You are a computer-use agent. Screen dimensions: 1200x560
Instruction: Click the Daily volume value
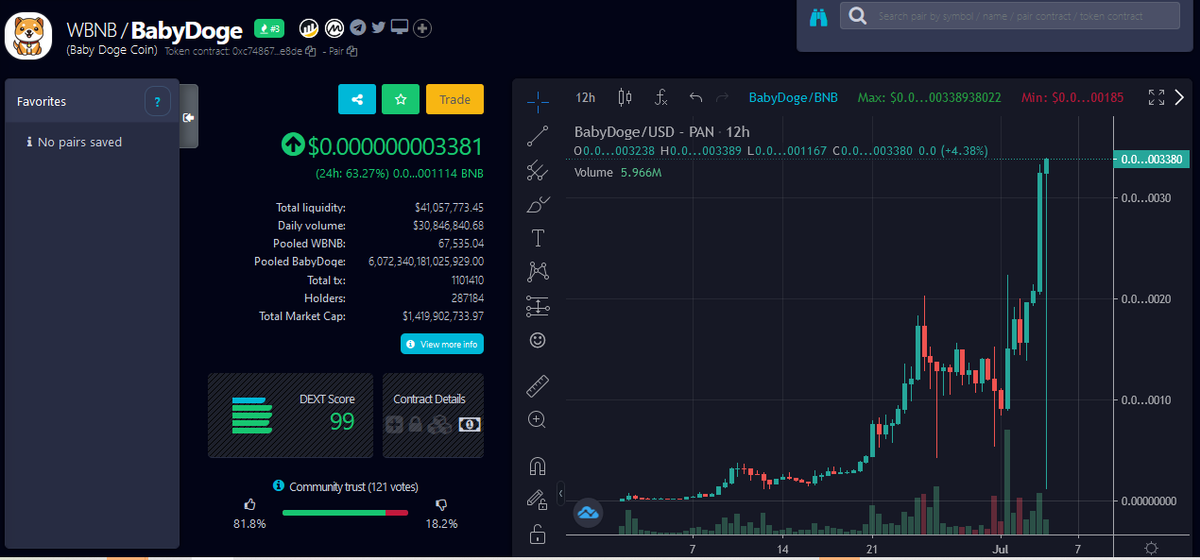[x=449, y=226]
